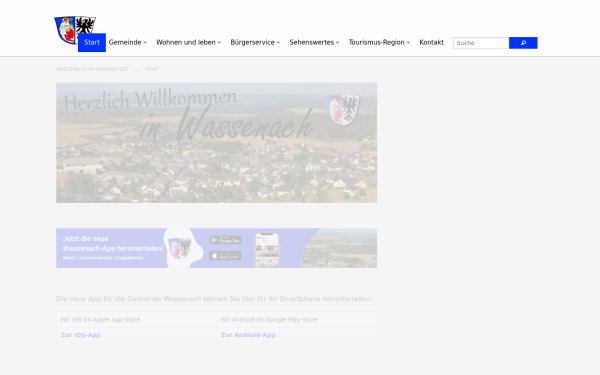The width and height of the screenshot is (600, 375).
Task: Click the Wassenach coat of arms logo
Action: tap(75, 30)
